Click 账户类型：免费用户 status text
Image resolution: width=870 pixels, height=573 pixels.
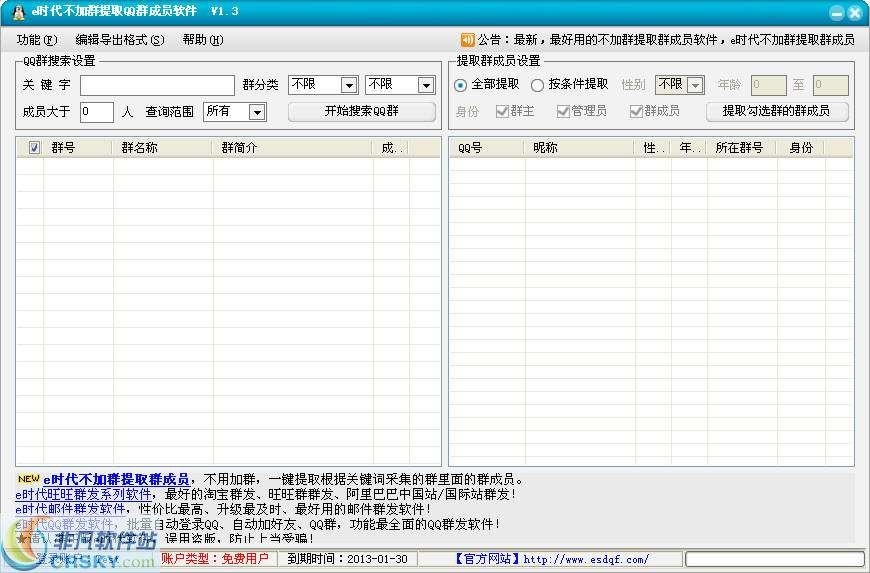pos(215,559)
